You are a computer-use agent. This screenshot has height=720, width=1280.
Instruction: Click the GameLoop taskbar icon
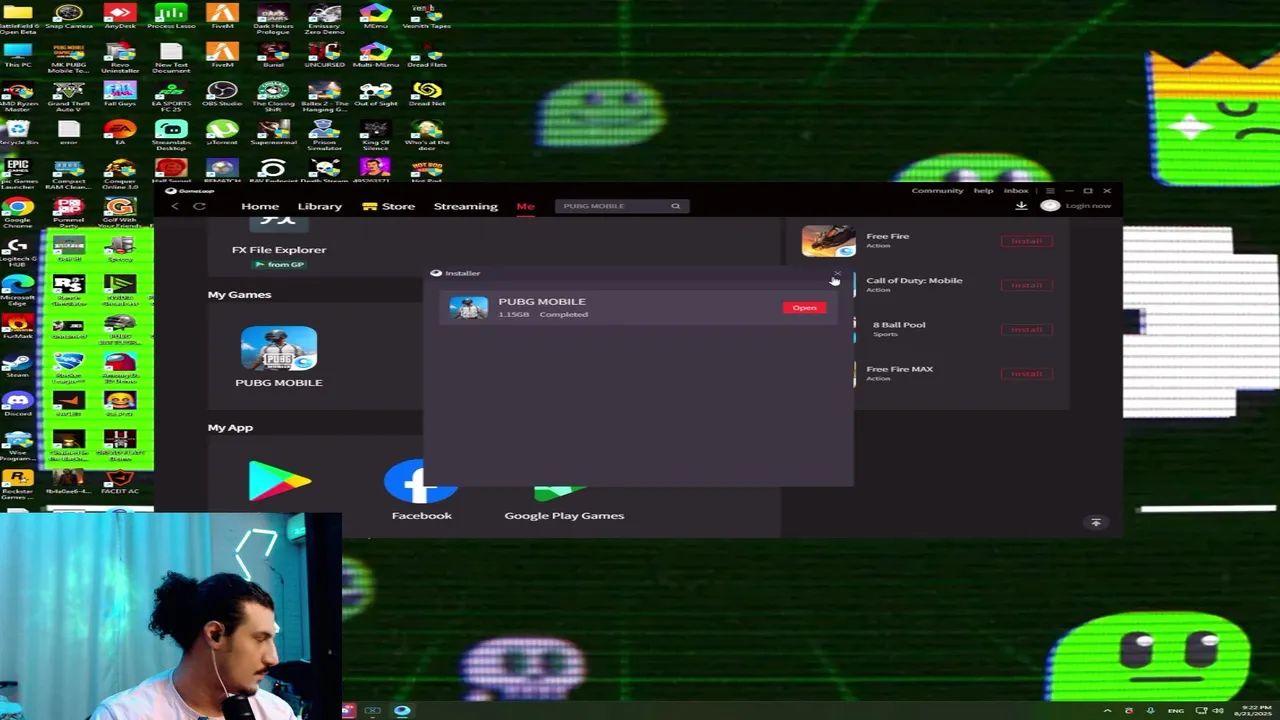point(402,711)
